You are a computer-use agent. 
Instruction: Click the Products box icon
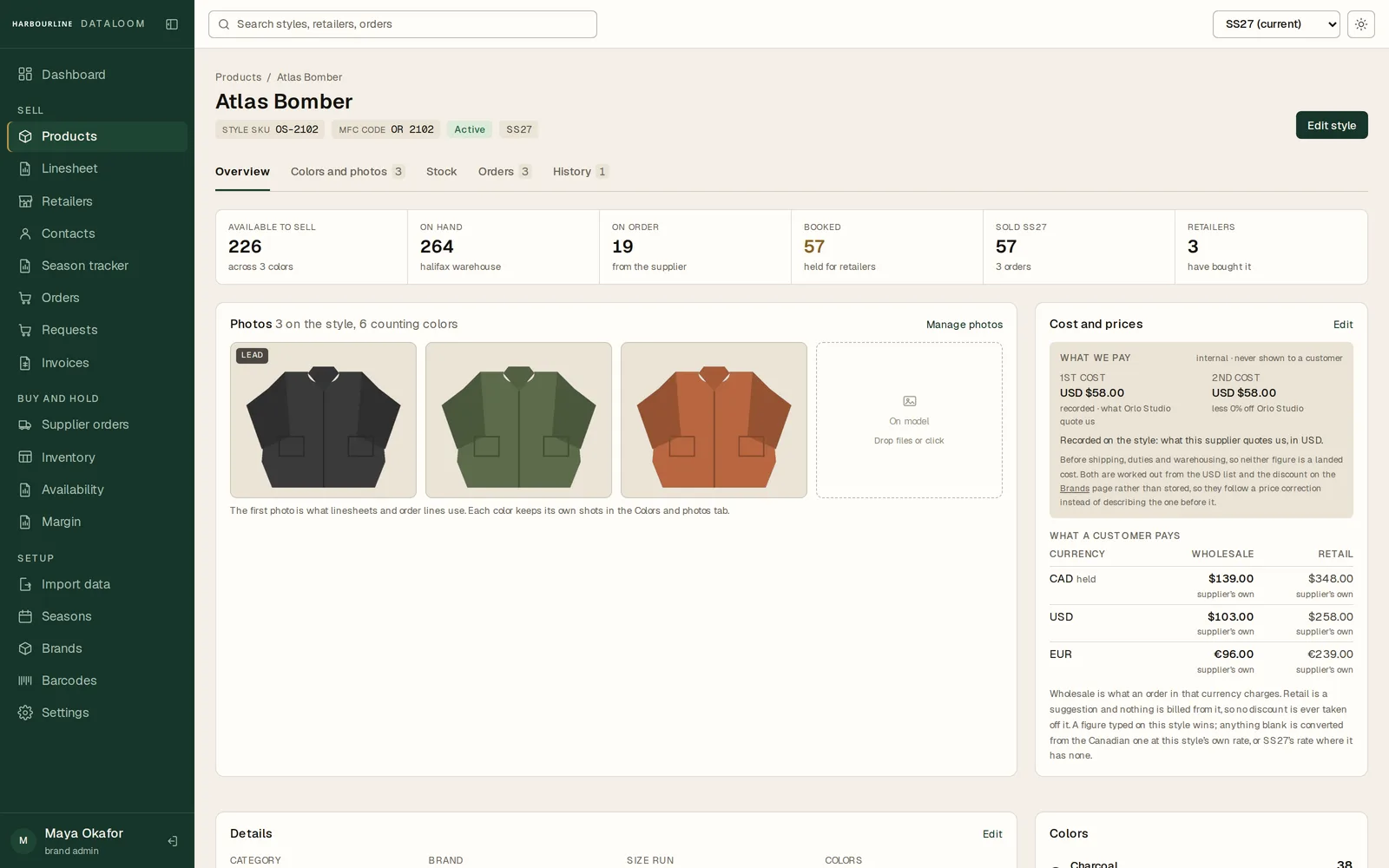pyautogui.click(x=25, y=136)
